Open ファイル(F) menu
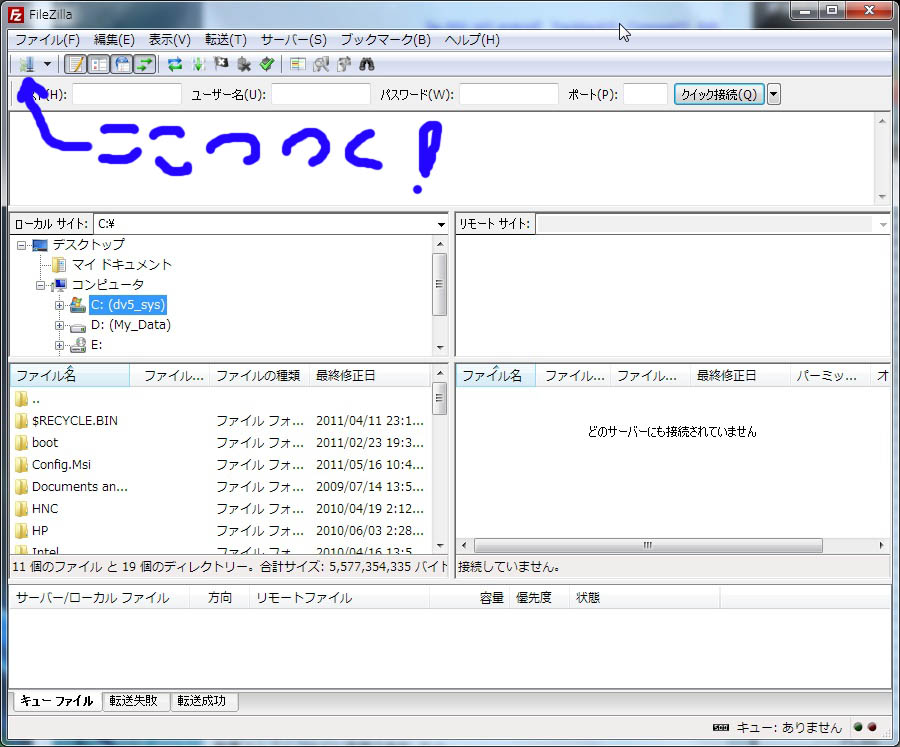 click(x=47, y=40)
